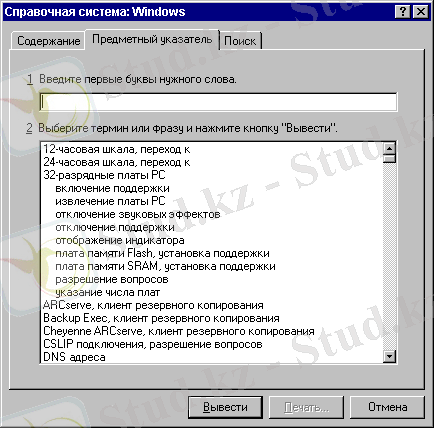
Task: Click the Отмена button
Action: coord(388,407)
